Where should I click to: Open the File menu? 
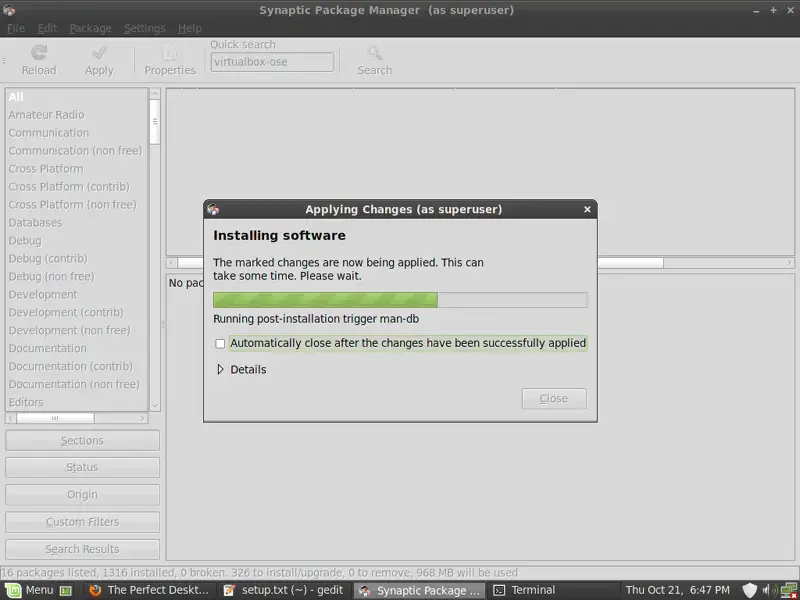click(x=16, y=28)
